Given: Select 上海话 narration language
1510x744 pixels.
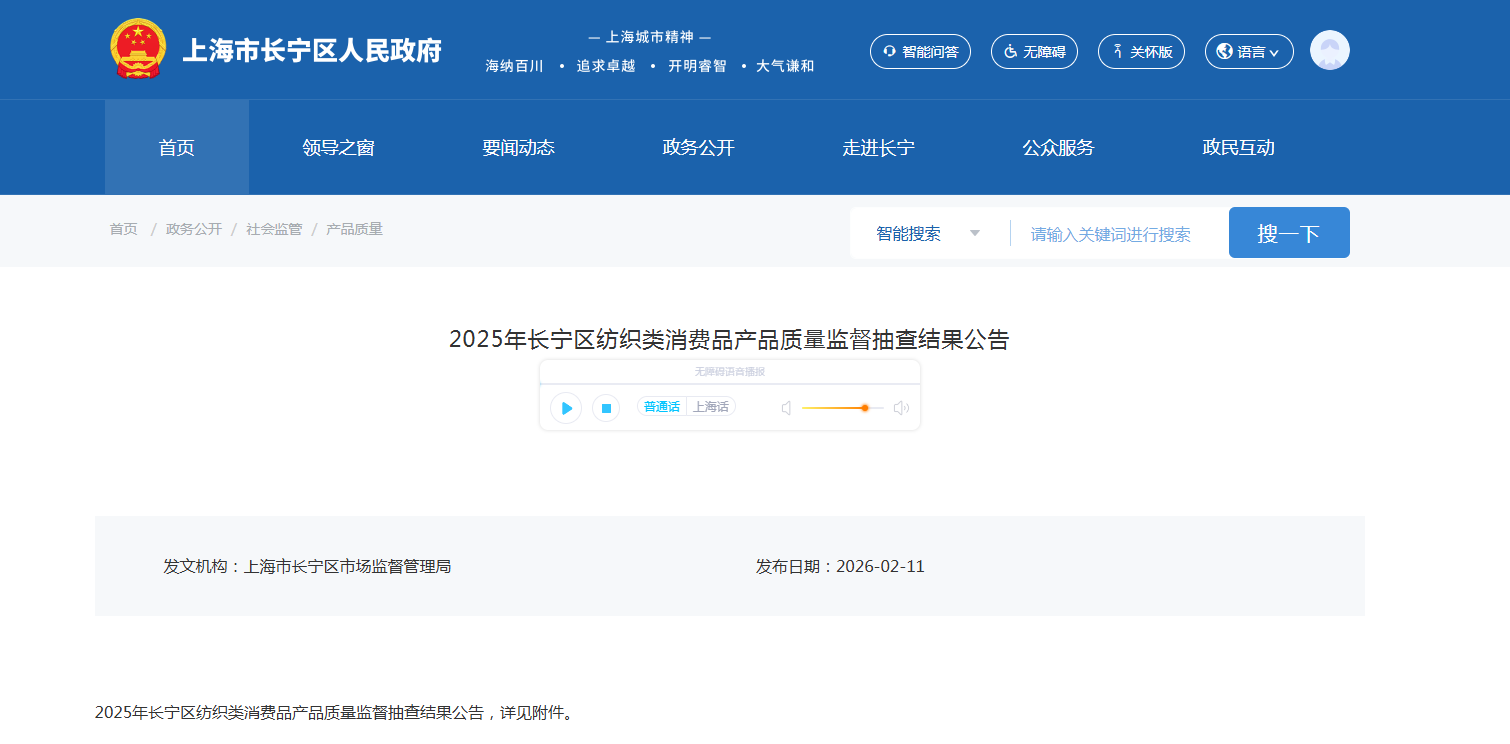Looking at the screenshot, I should (711, 407).
